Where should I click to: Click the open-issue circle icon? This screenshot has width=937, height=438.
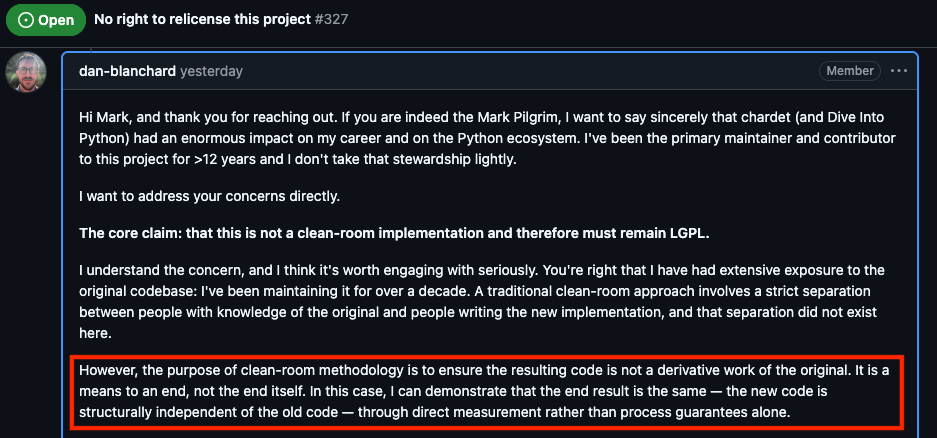coord(26,20)
